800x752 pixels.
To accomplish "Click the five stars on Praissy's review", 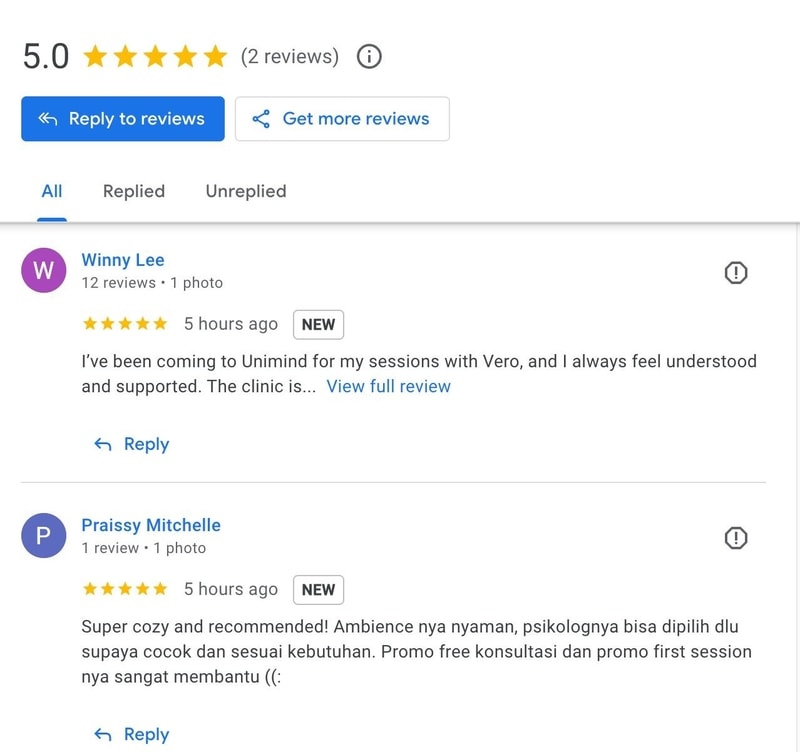I will (x=125, y=590).
